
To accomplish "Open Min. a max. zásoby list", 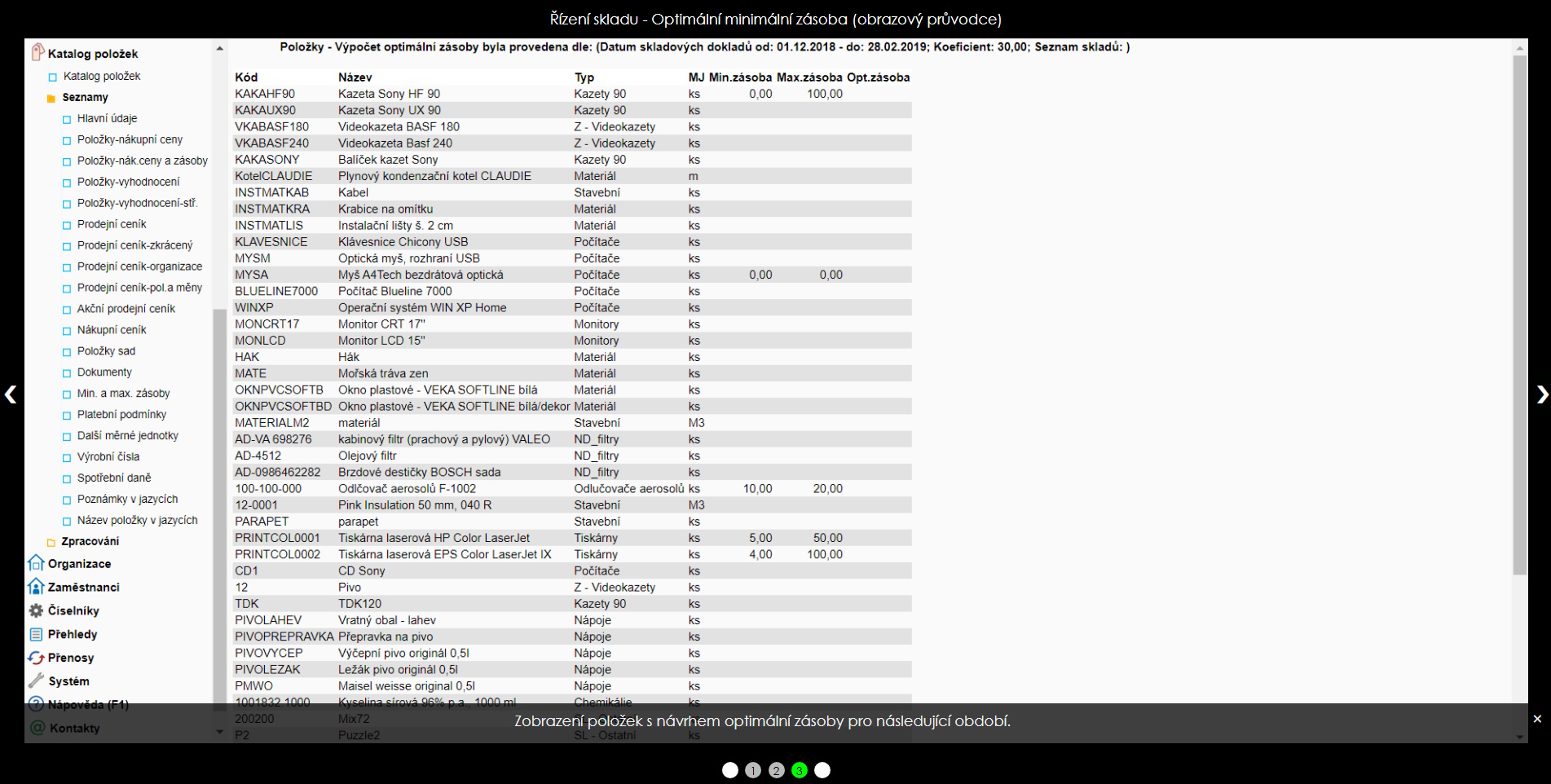I will [123, 393].
